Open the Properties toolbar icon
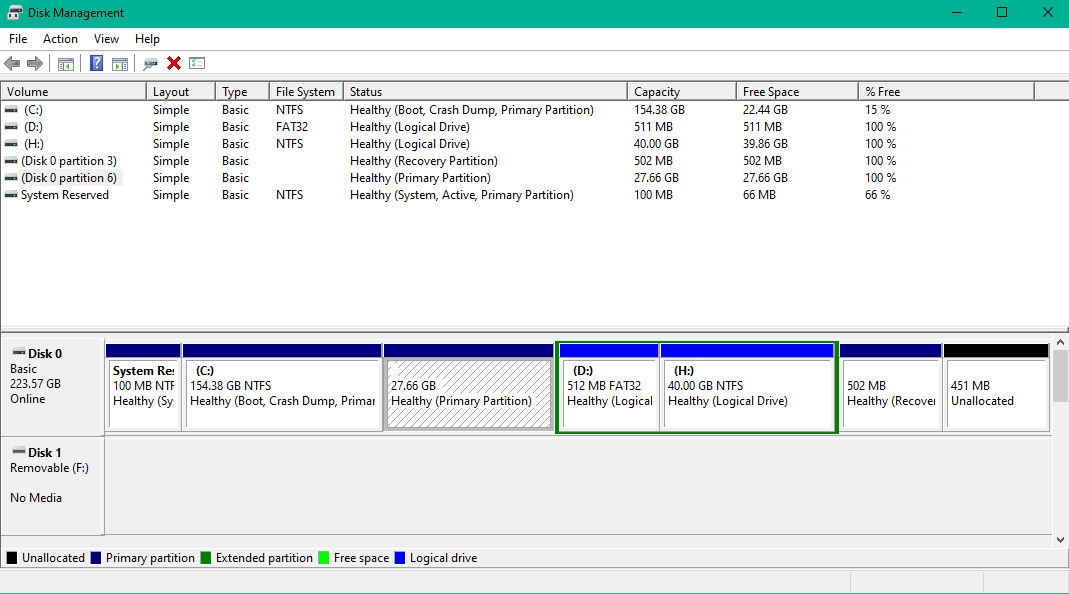1069x594 pixels. click(x=197, y=63)
